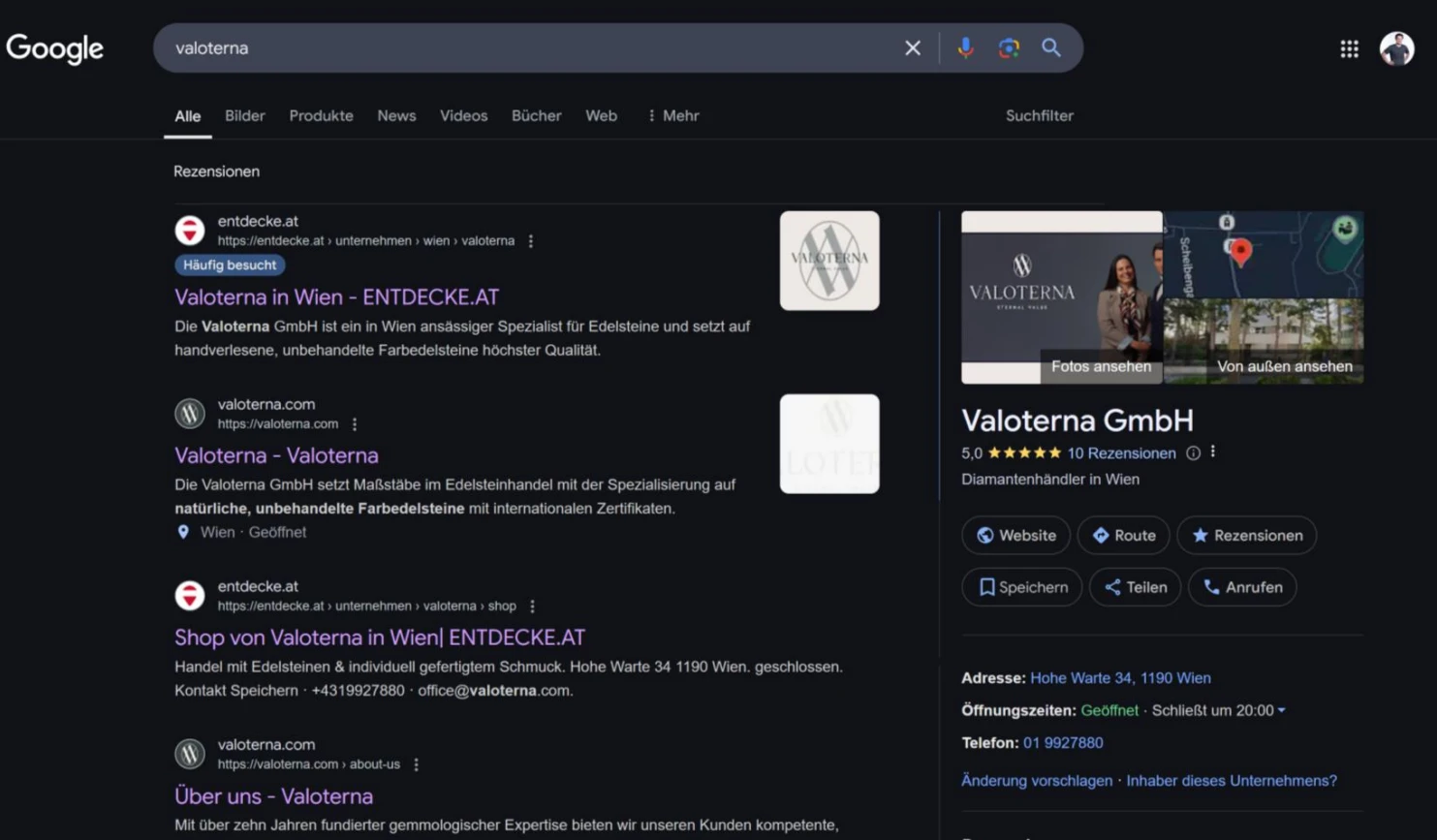This screenshot has height=840, width=1437.
Task: Click the valoterna.com favicon of the second result
Action: click(190, 414)
